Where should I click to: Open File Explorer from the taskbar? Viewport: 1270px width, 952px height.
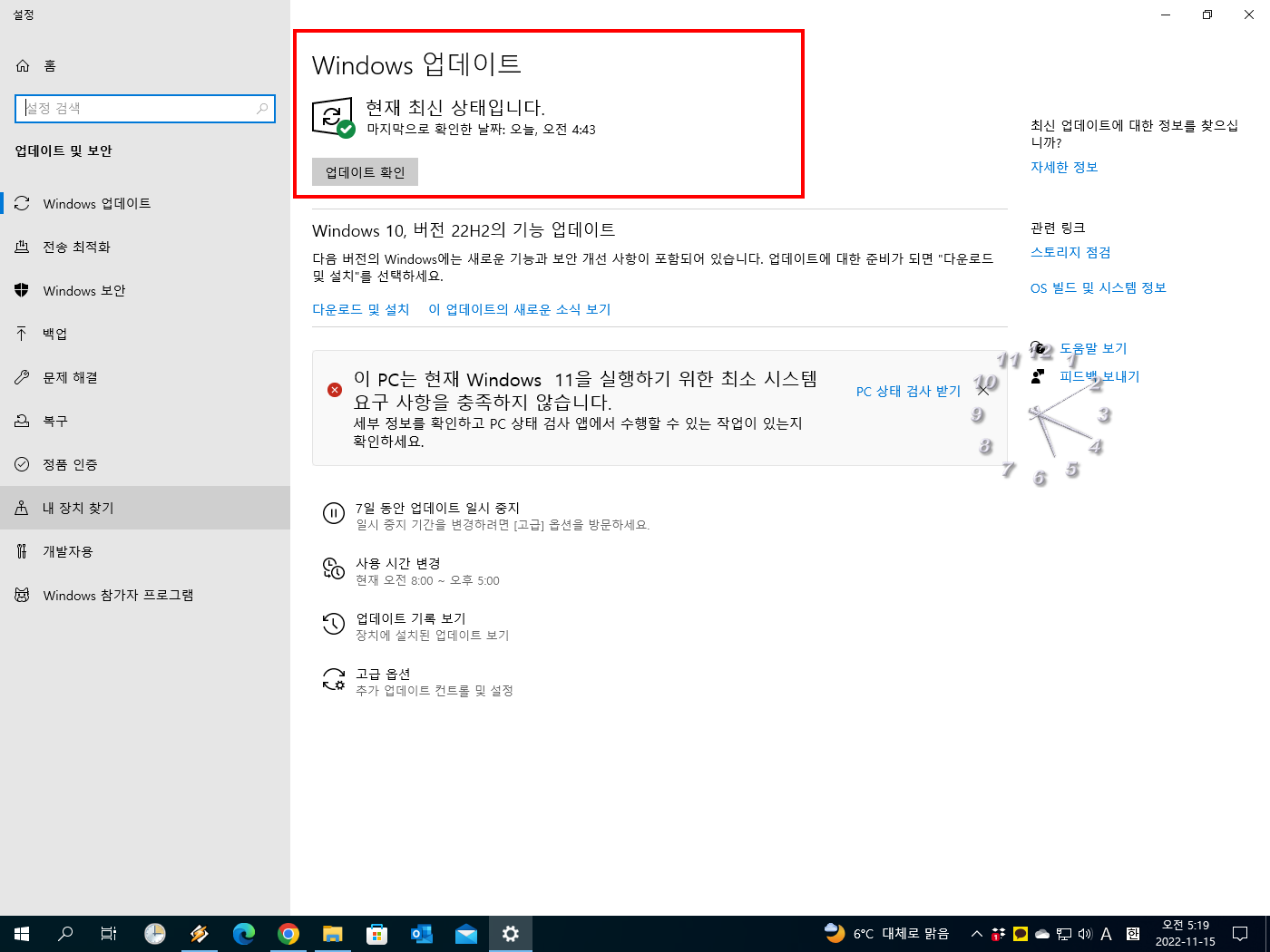(x=333, y=933)
